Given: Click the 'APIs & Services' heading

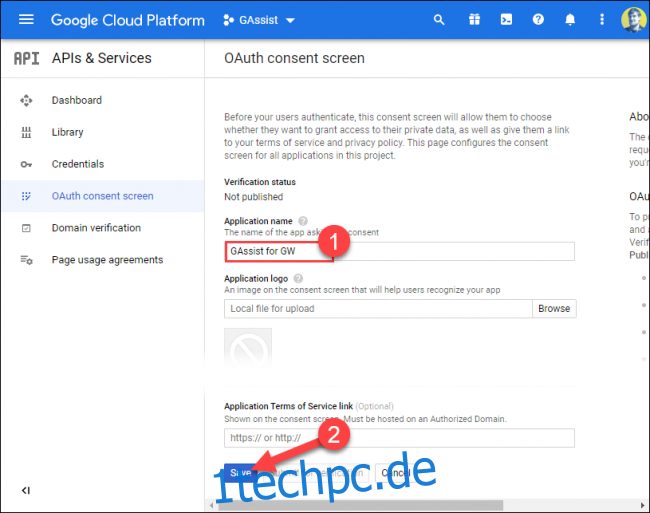Looking at the screenshot, I should click(x=102, y=58).
